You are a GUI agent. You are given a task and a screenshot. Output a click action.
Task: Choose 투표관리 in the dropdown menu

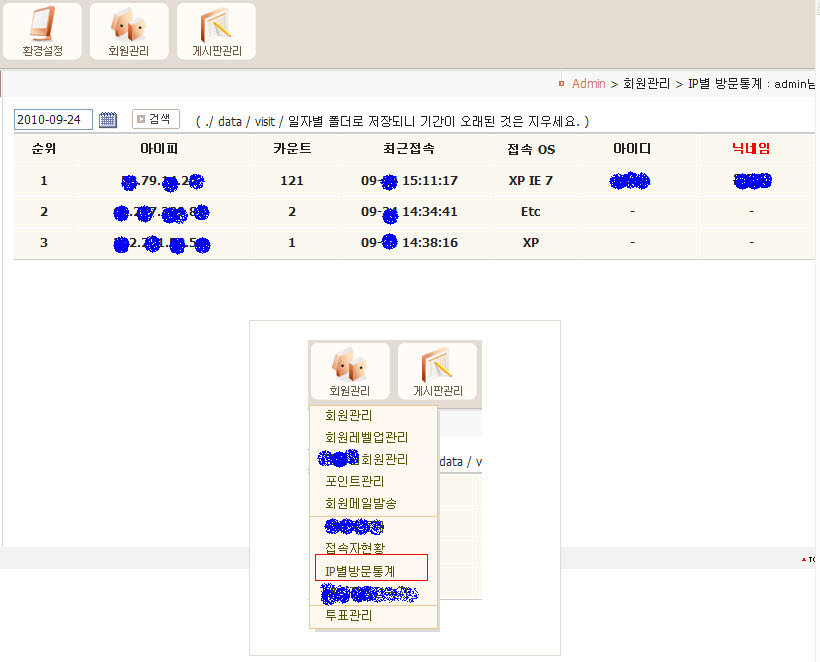click(348, 615)
